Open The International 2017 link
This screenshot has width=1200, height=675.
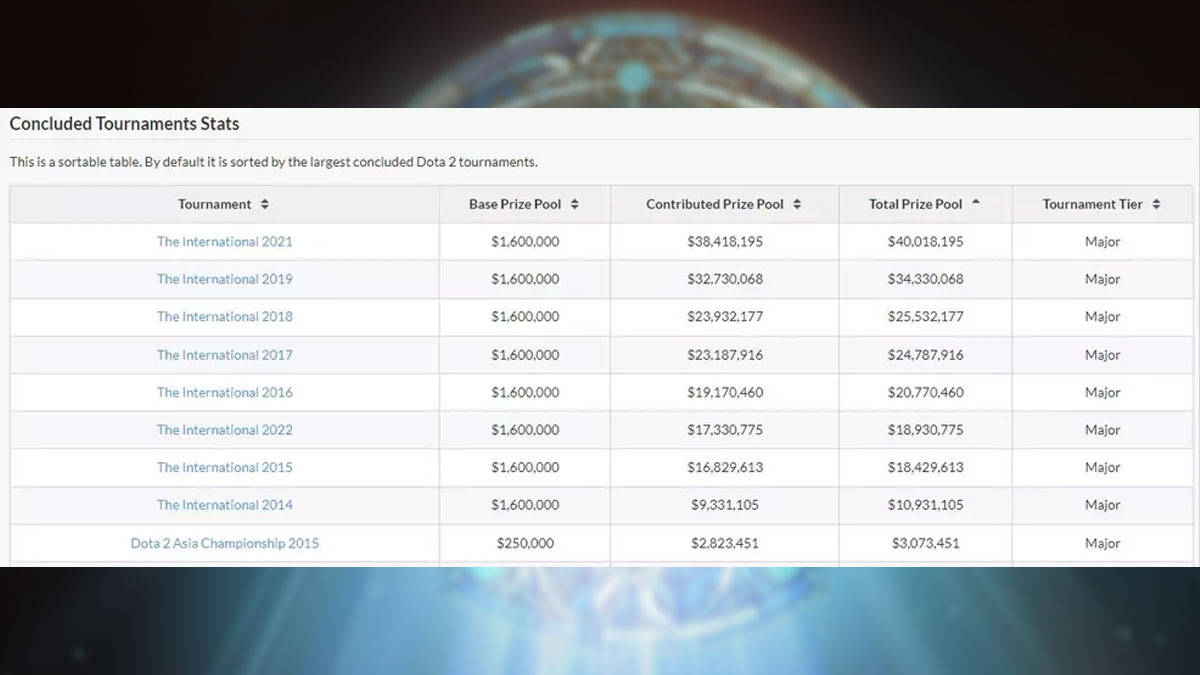pos(225,355)
